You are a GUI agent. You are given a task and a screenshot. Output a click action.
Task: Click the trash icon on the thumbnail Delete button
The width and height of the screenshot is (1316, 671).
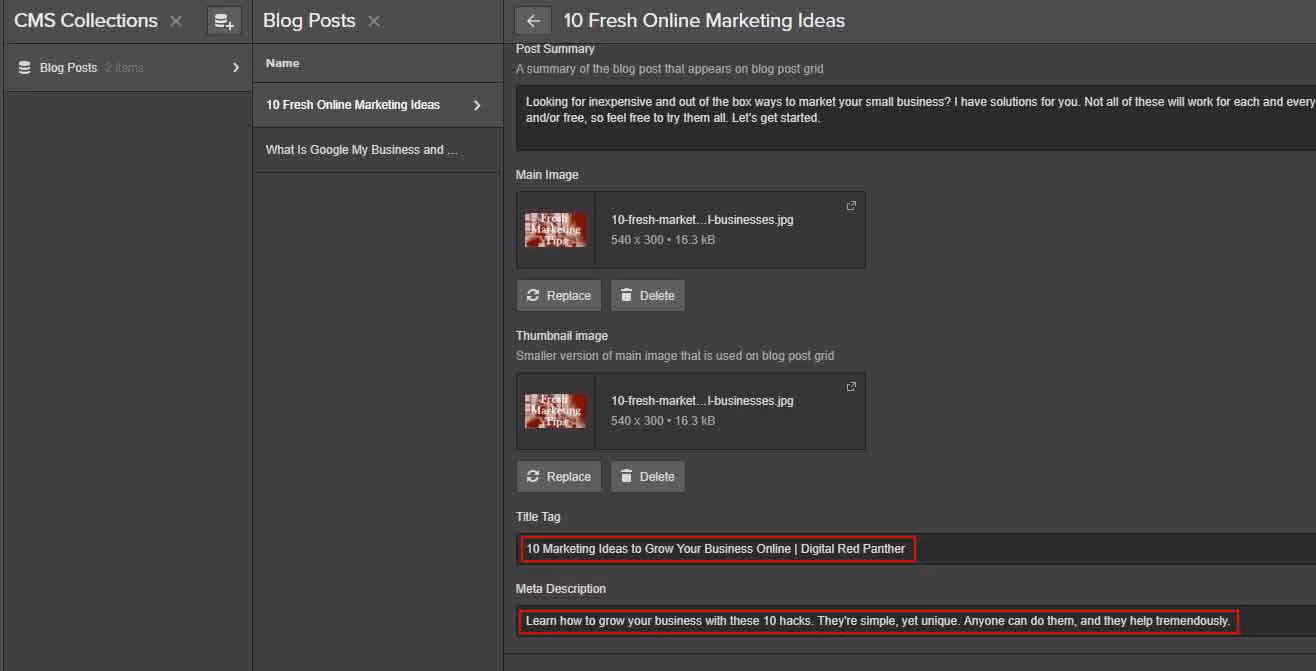coord(623,476)
